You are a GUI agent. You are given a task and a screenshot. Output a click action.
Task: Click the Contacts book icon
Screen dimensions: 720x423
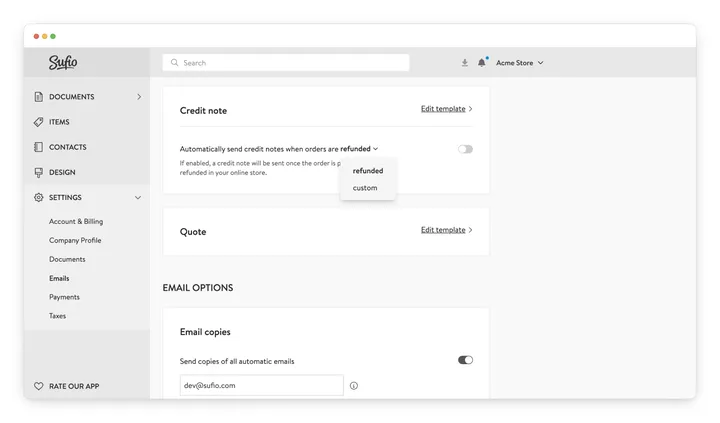tap(39, 147)
